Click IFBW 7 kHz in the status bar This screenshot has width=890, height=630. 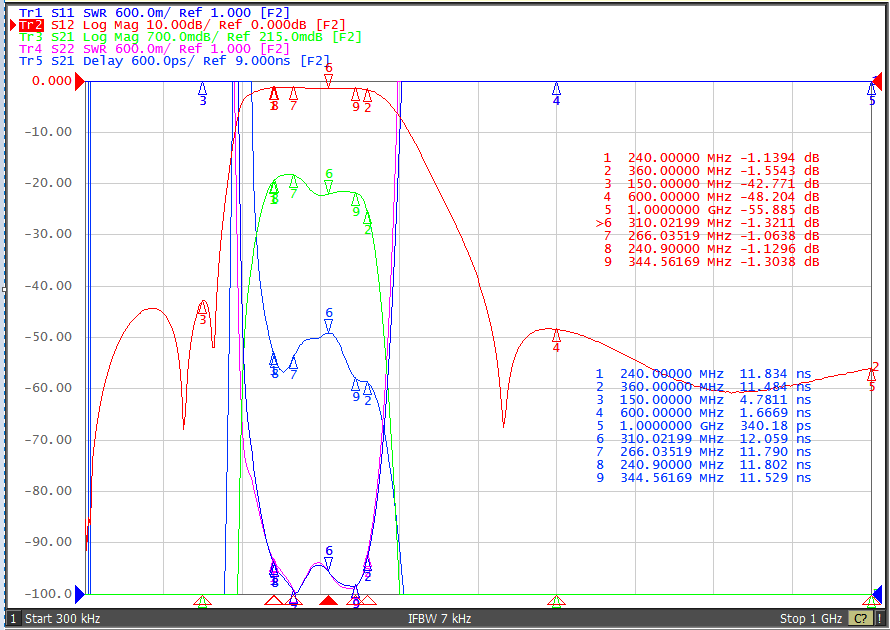pos(439,619)
